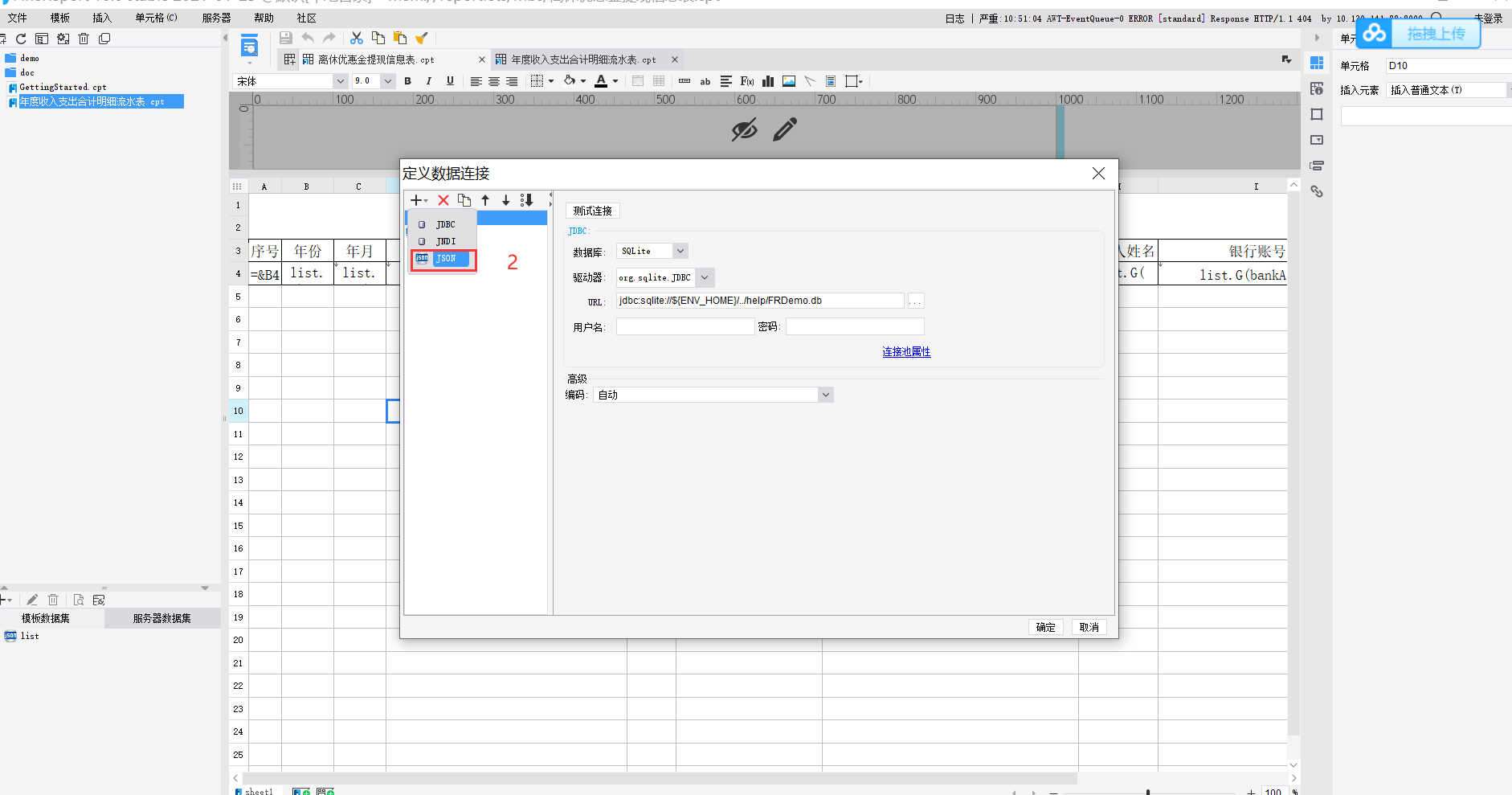Insert formula with the F(x) icon

pos(747,81)
